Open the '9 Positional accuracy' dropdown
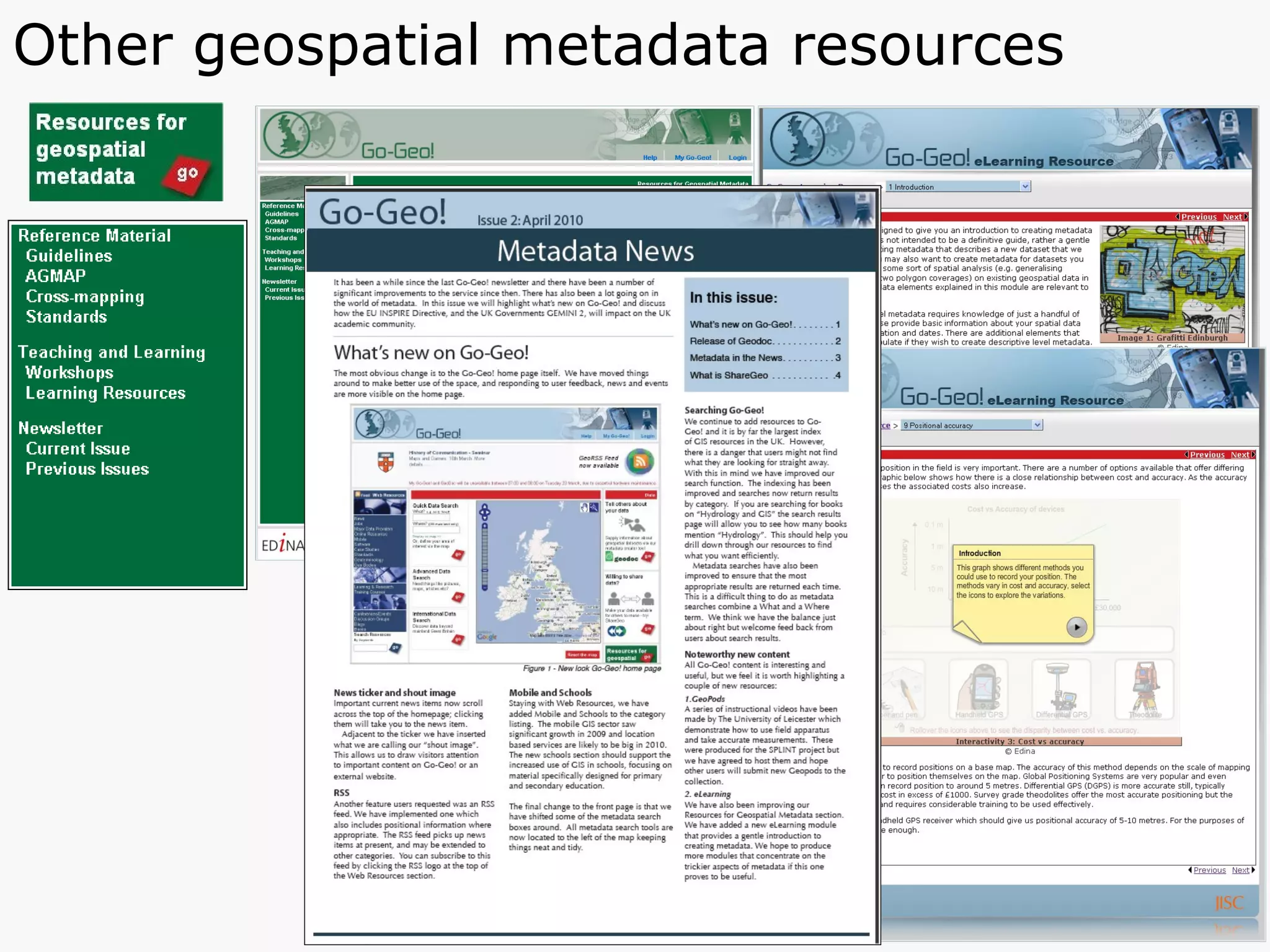The height and width of the screenshot is (952, 1270). coord(972,425)
